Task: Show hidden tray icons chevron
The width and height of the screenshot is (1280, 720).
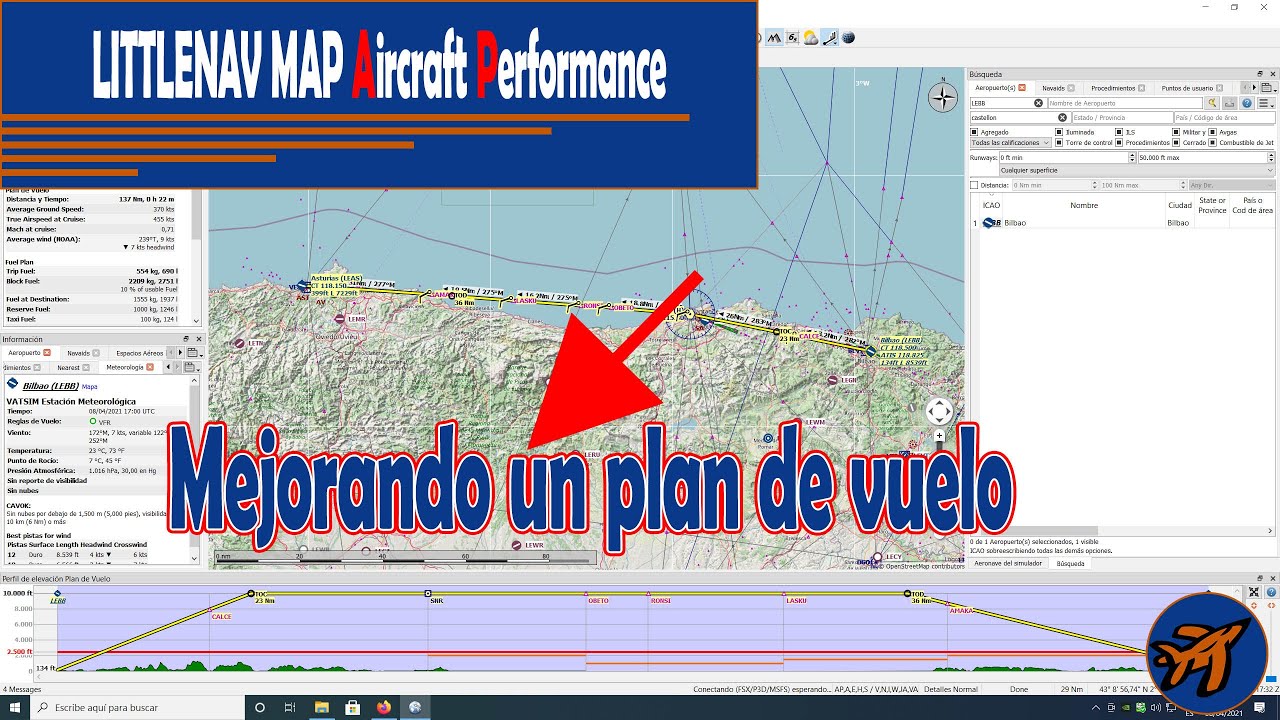Action: [1096, 707]
